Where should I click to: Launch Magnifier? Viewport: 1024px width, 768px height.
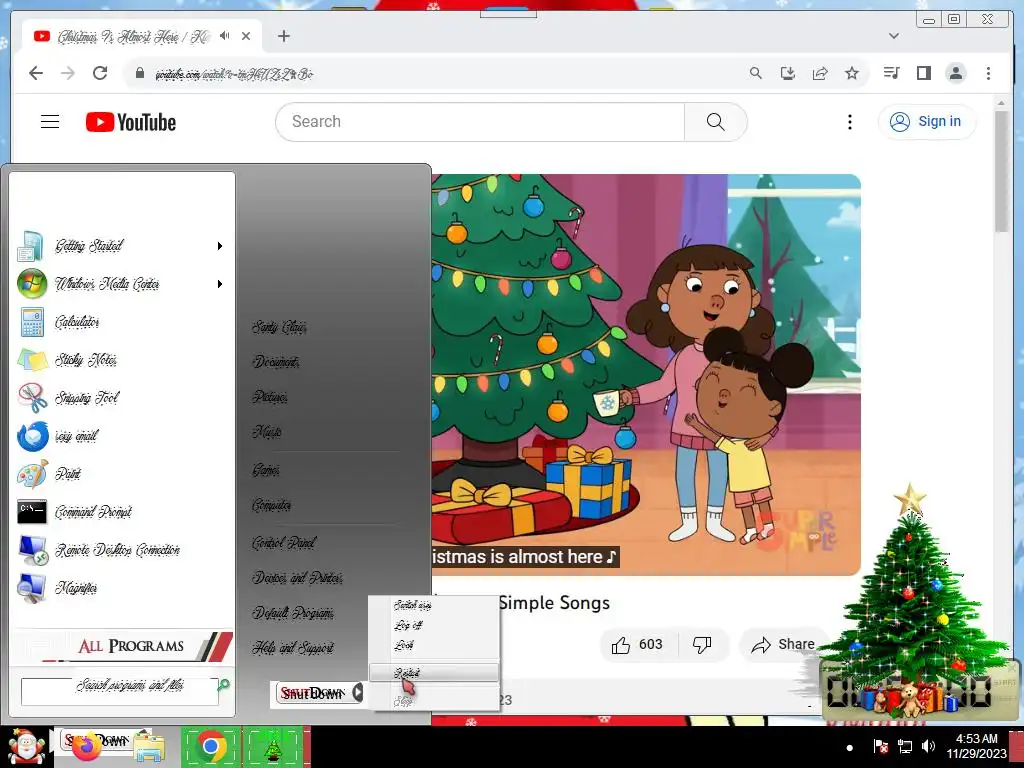[120, 588]
